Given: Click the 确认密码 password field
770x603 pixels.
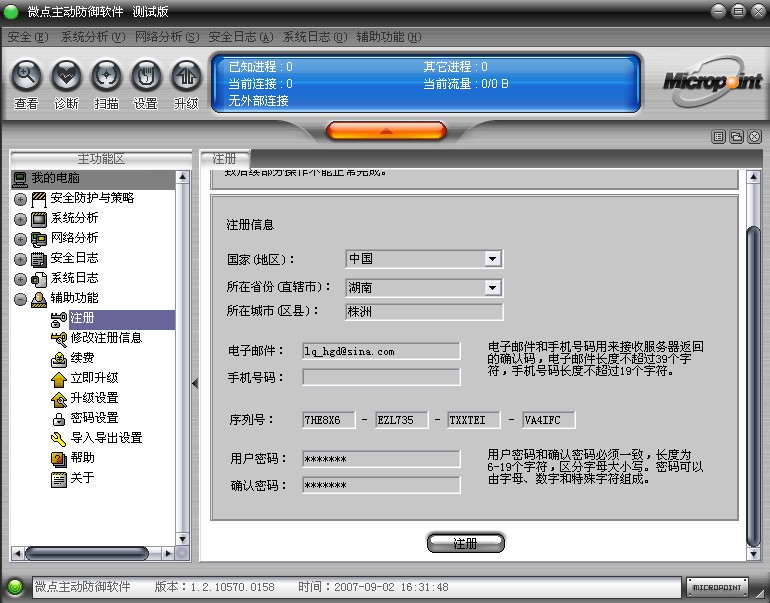Looking at the screenshot, I should click(x=381, y=485).
